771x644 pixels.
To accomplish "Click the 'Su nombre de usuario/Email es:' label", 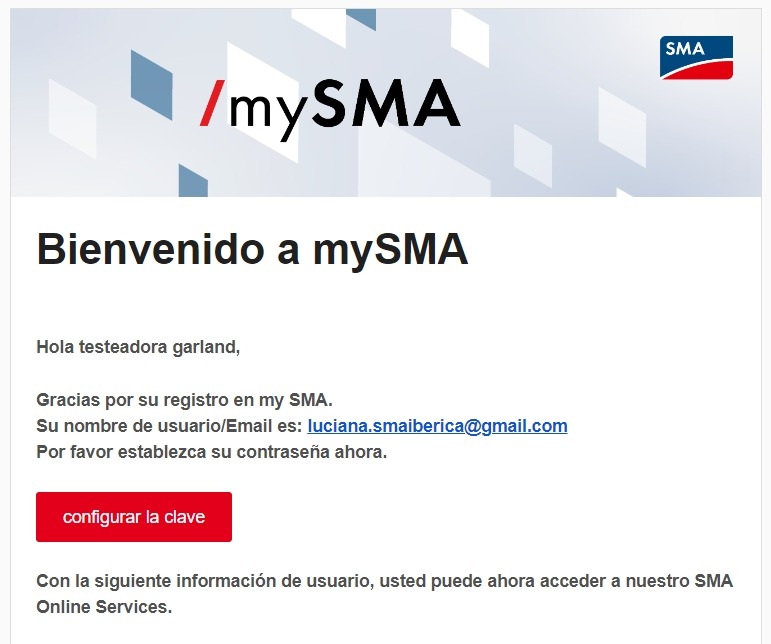I will point(169,426).
